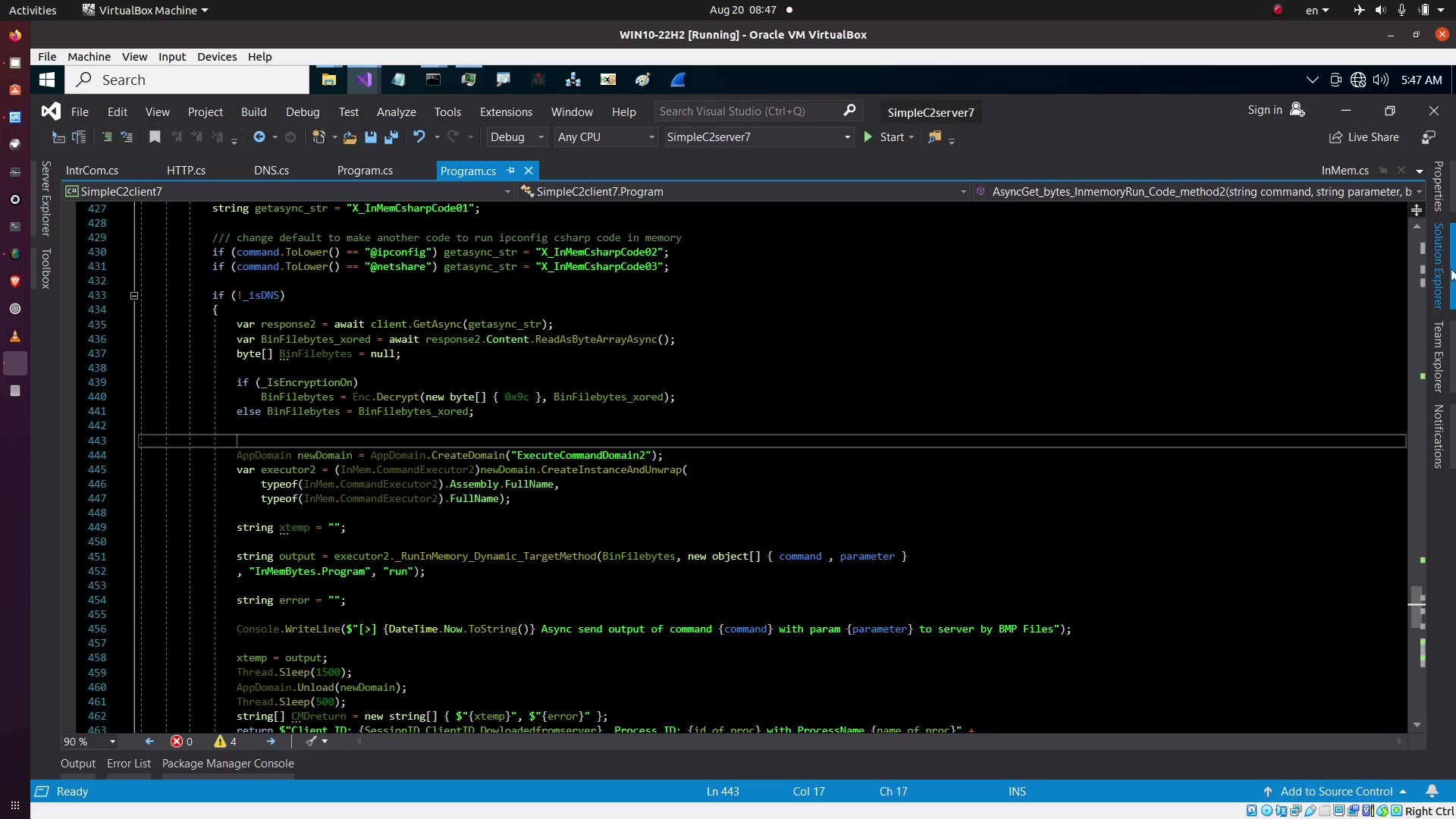Open the Extensions menu
Screen dimensions: 1456x819
coord(506,111)
